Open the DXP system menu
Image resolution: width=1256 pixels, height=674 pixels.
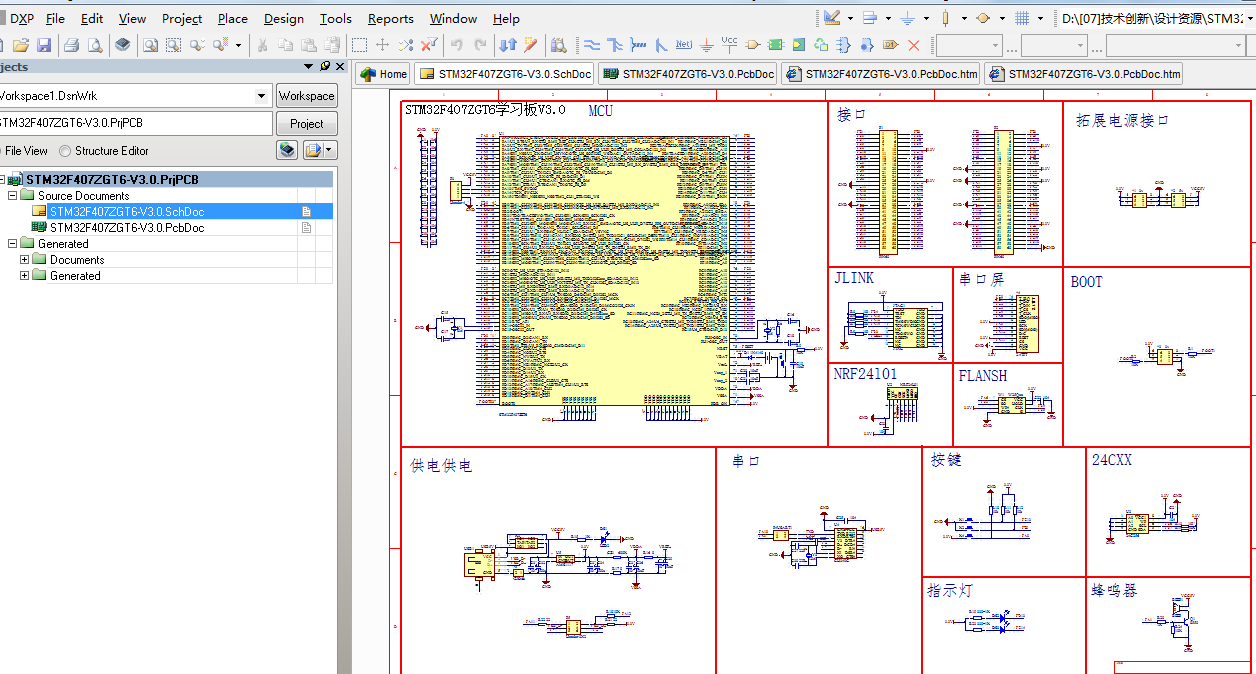[21, 18]
